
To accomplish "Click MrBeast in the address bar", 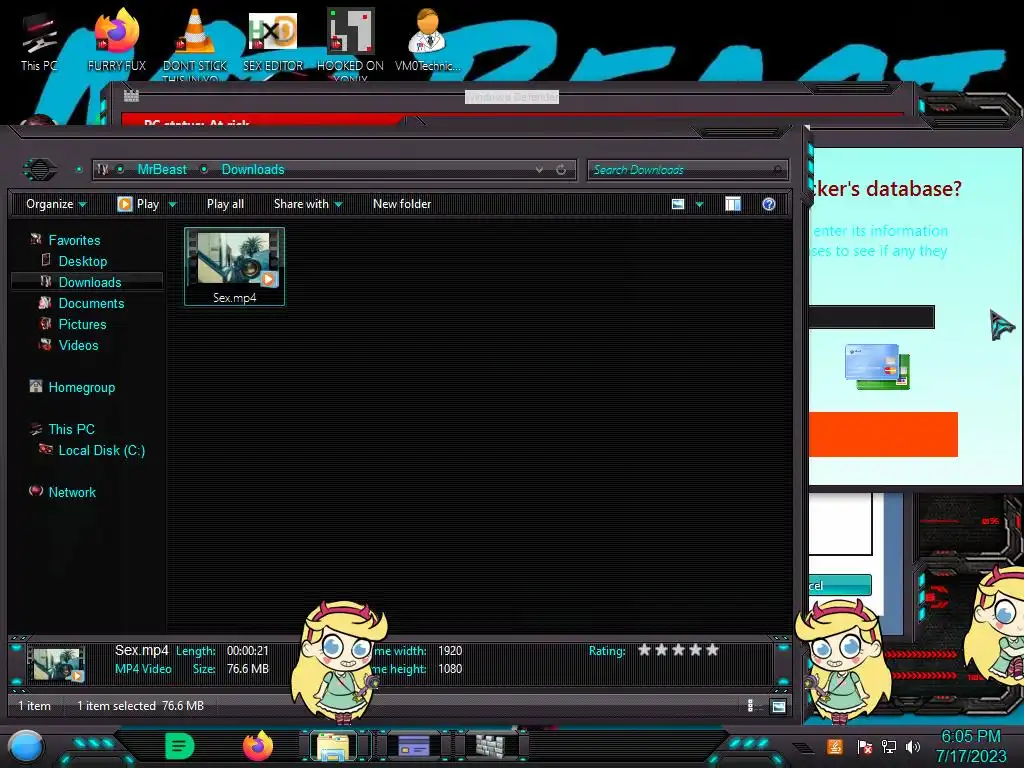I will pos(162,169).
